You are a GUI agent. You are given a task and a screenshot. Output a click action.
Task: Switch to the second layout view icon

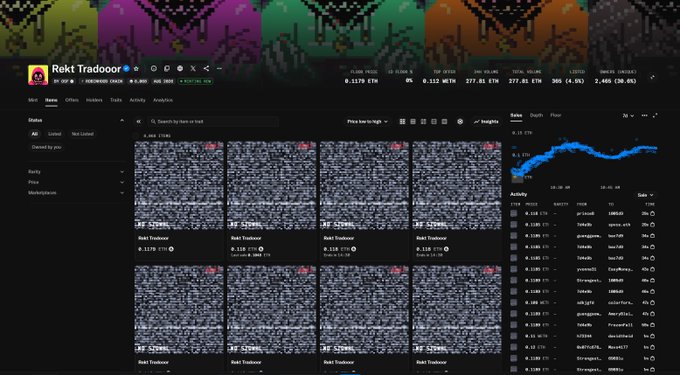413,122
